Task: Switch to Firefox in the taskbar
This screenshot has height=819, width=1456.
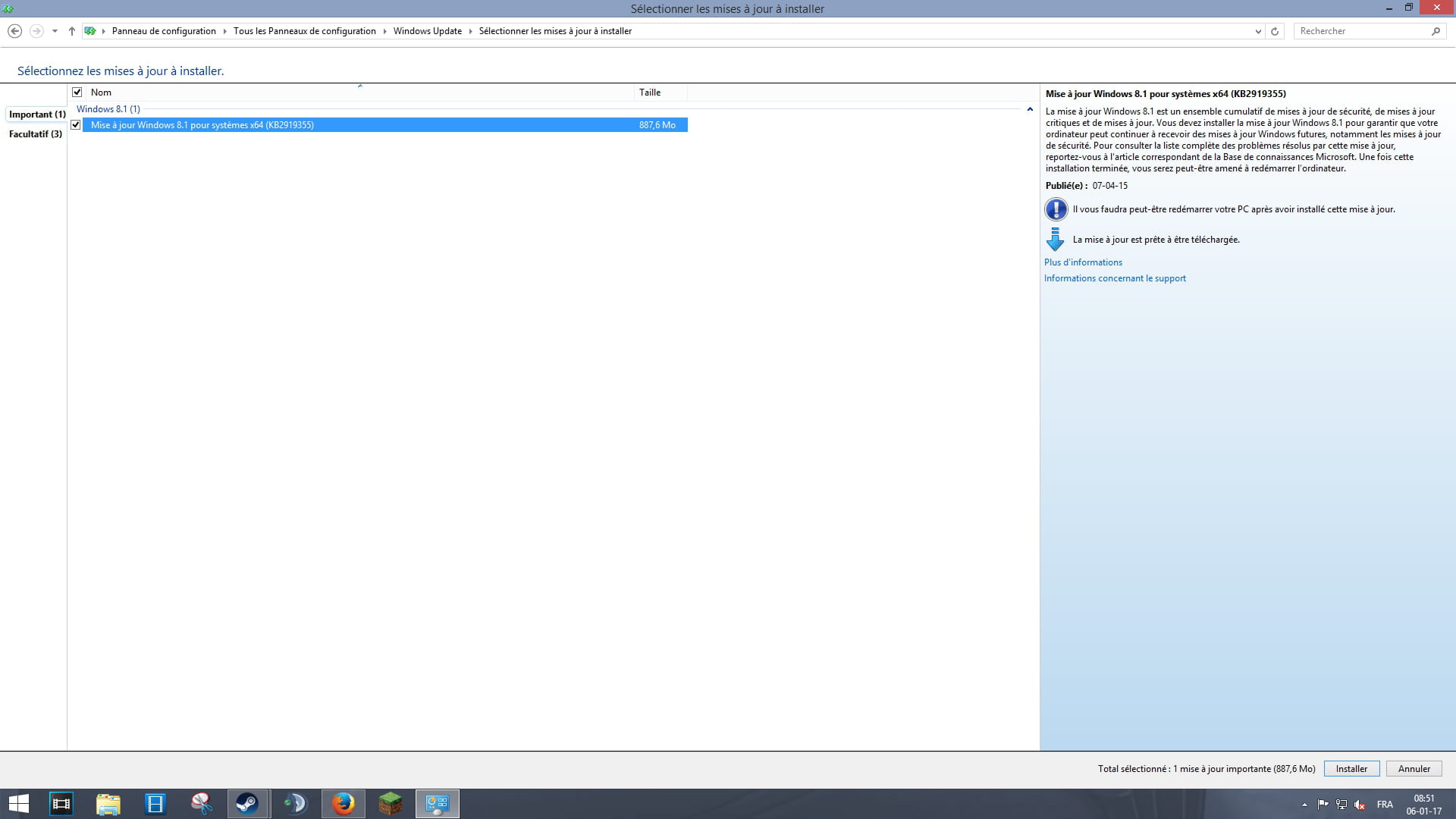Action: (x=343, y=804)
